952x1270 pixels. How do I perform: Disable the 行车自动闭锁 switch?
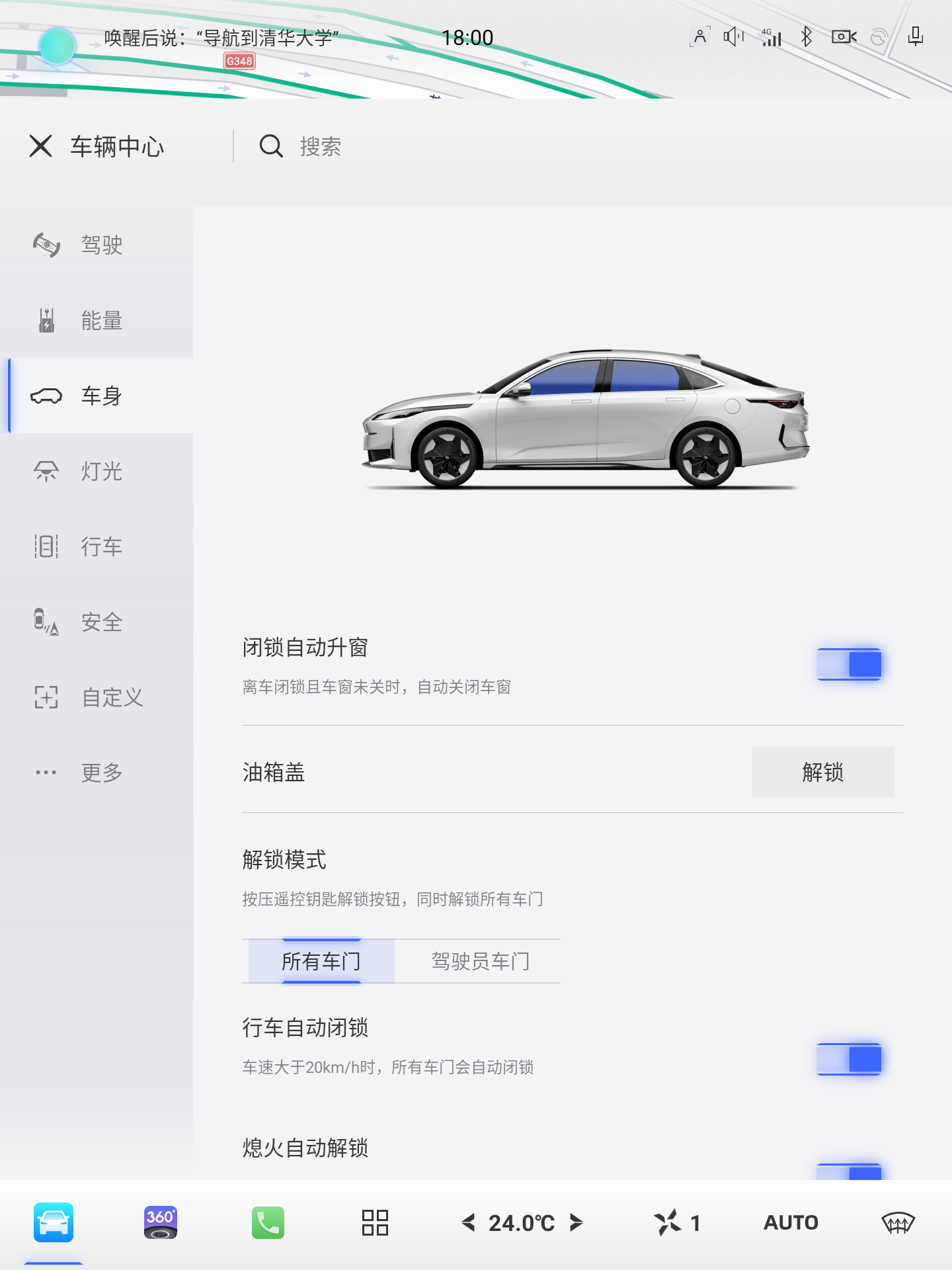click(849, 1059)
